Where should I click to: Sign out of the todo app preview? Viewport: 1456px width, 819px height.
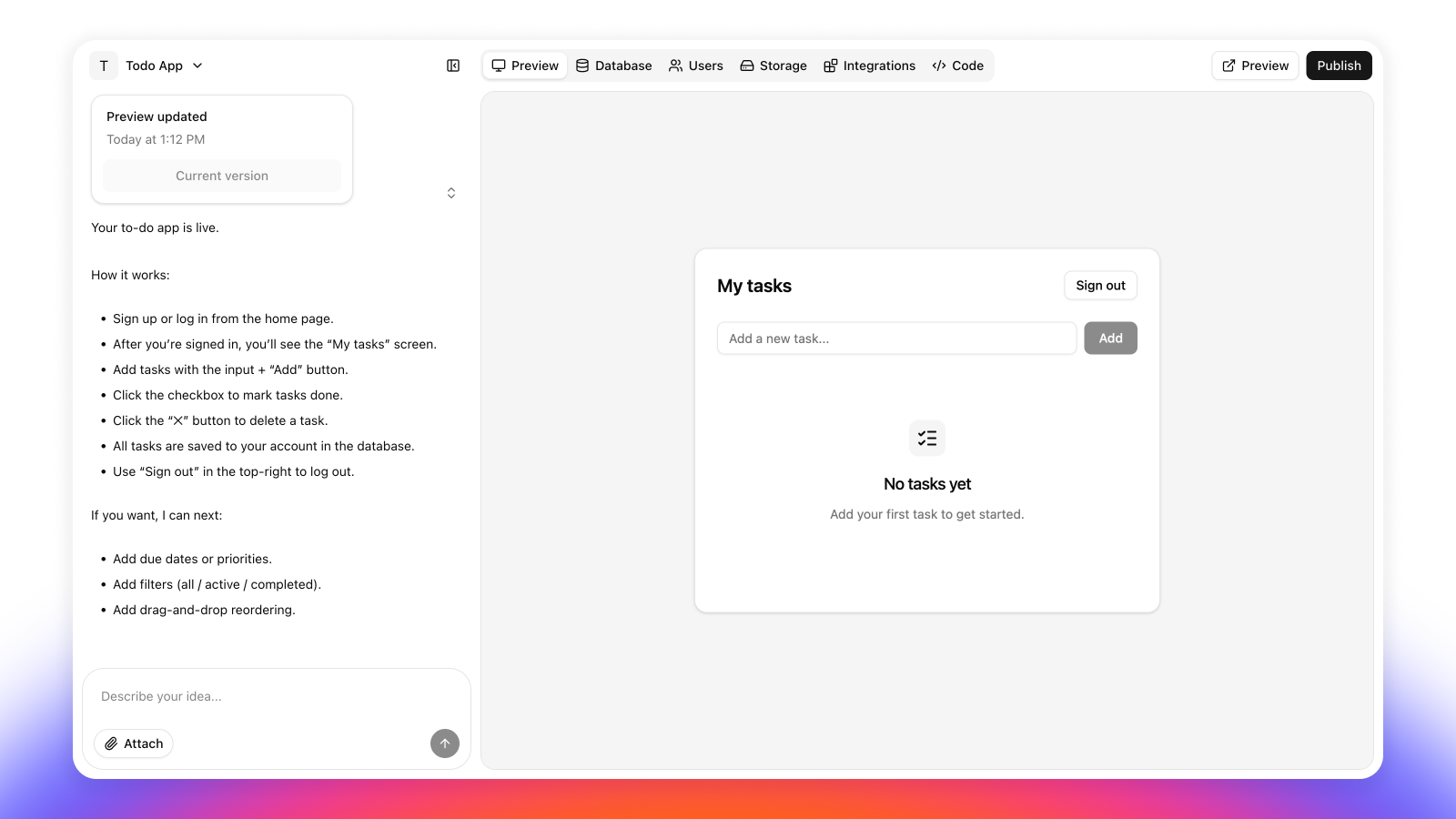1099,285
